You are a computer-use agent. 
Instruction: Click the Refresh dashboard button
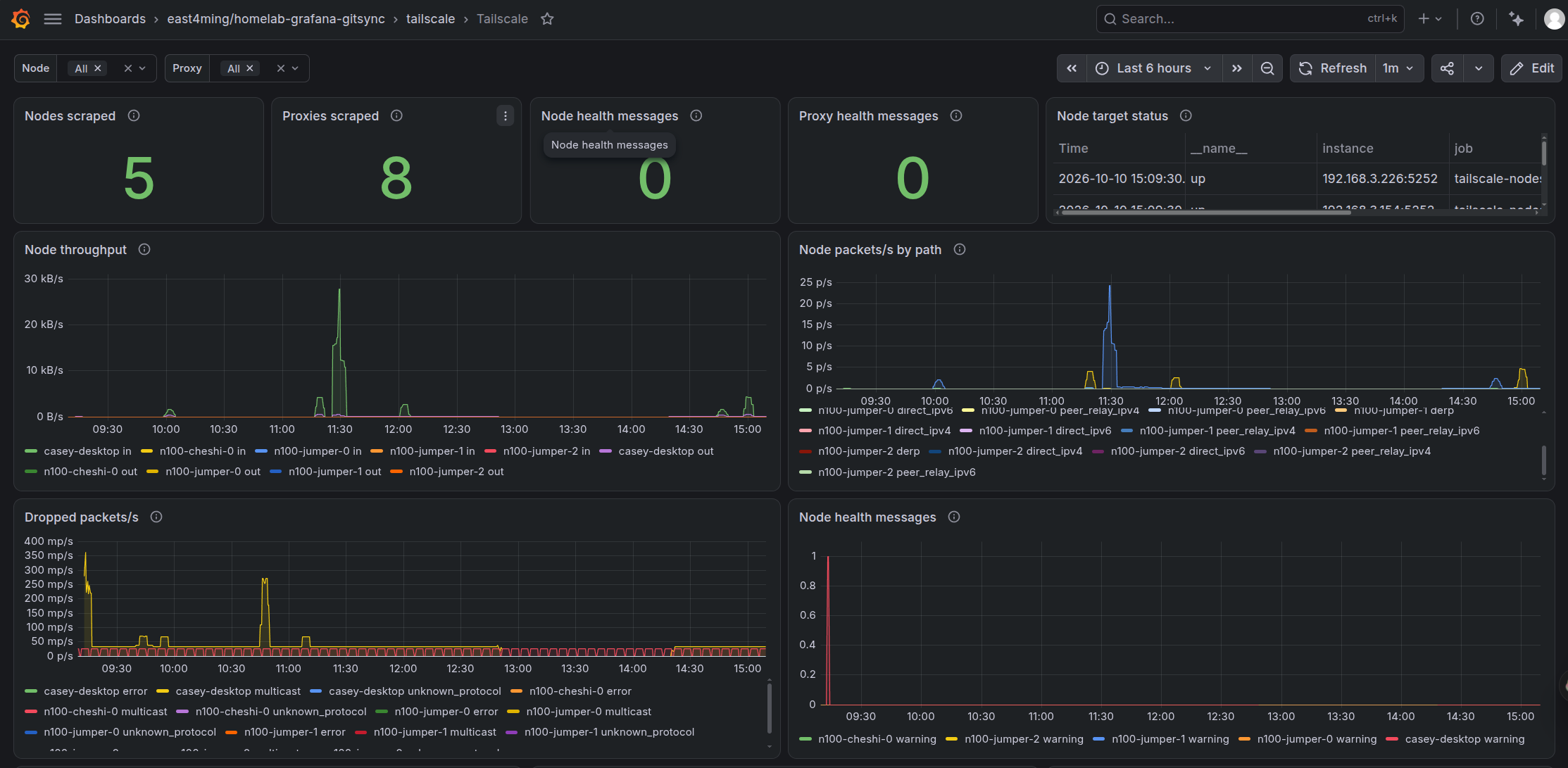click(x=1333, y=68)
